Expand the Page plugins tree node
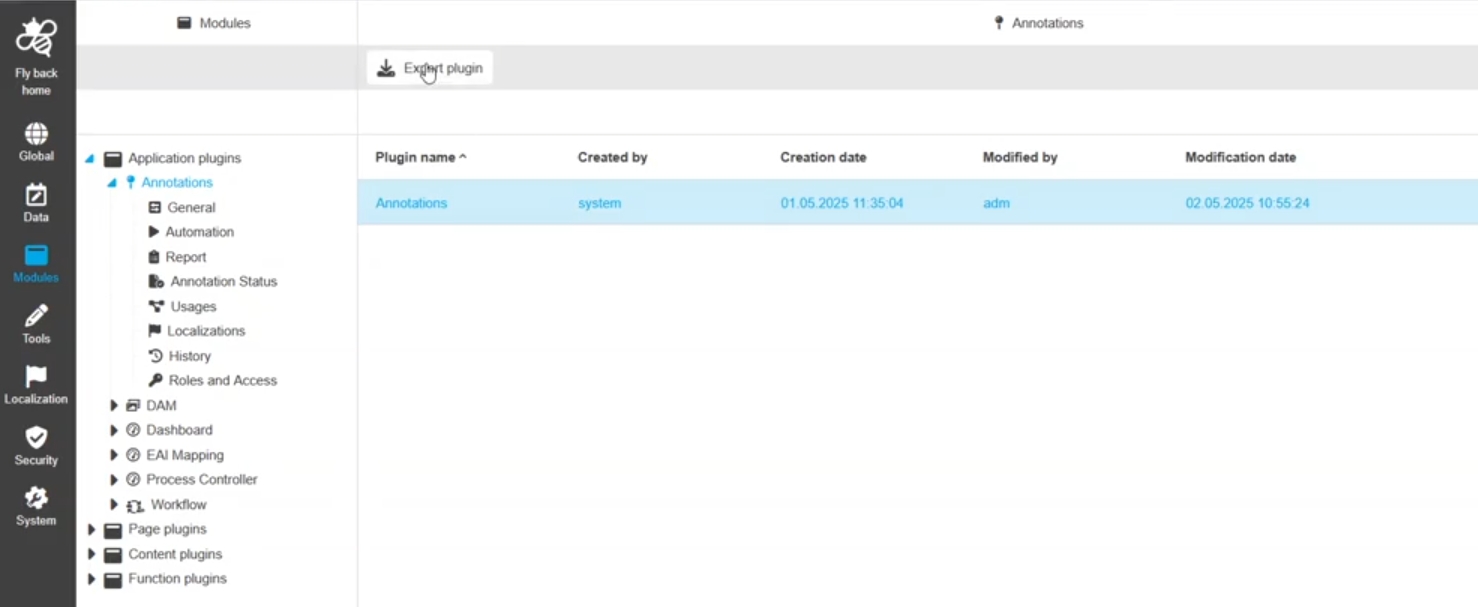The height and width of the screenshot is (607, 1478). coord(92,529)
